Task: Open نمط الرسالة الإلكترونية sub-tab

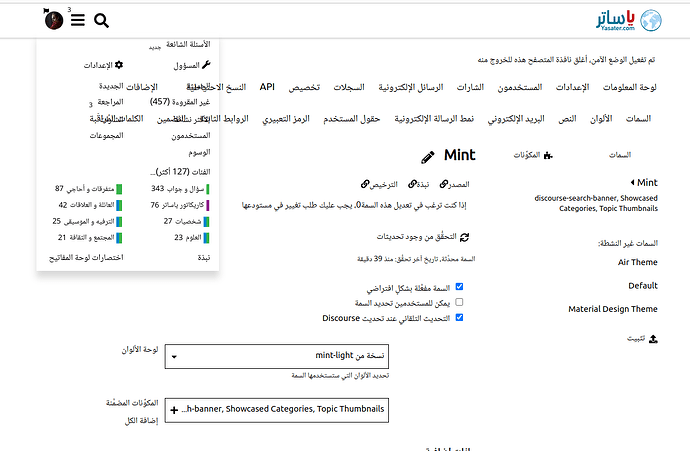Action: pyautogui.click(x=434, y=119)
